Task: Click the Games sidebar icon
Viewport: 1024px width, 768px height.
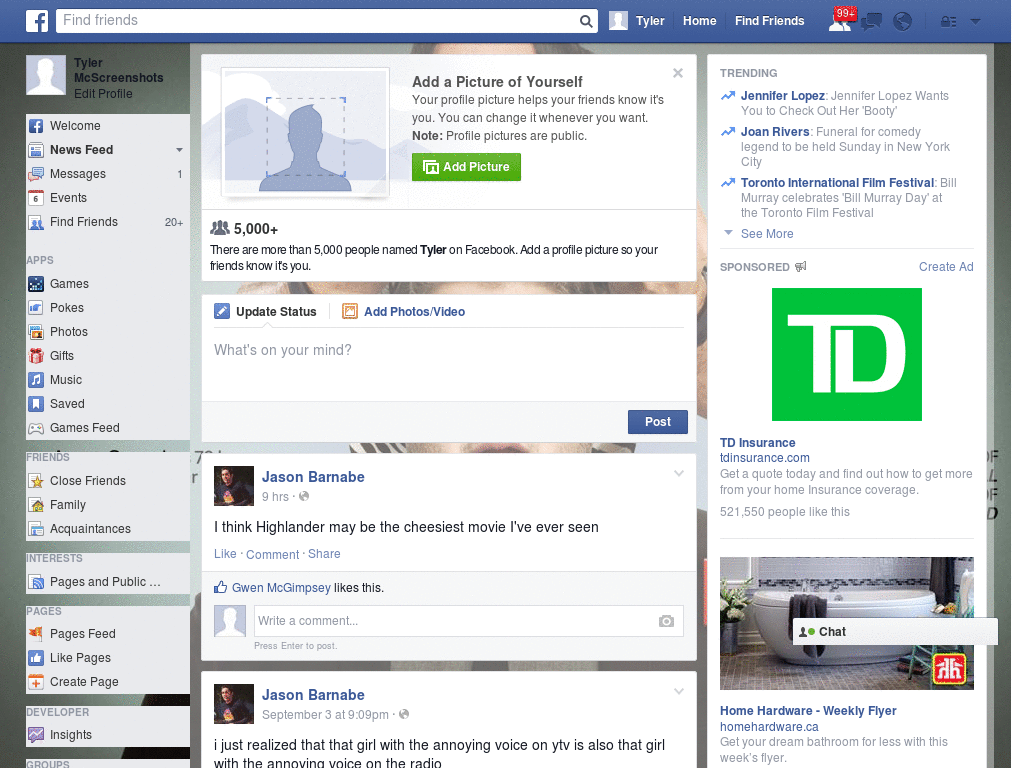Action: tap(36, 284)
